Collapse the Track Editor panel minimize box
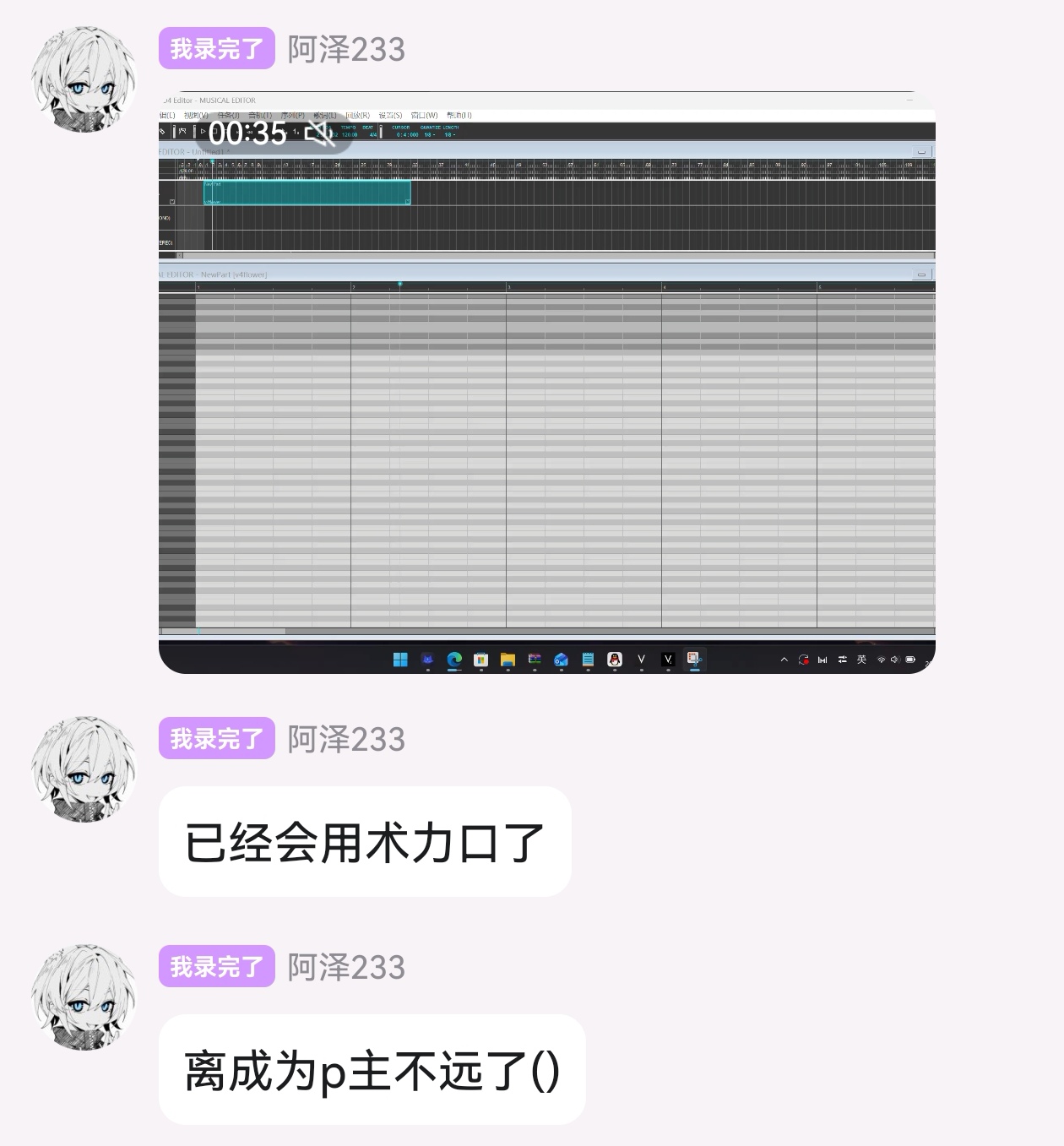This screenshot has width=1064, height=1146. (x=921, y=152)
